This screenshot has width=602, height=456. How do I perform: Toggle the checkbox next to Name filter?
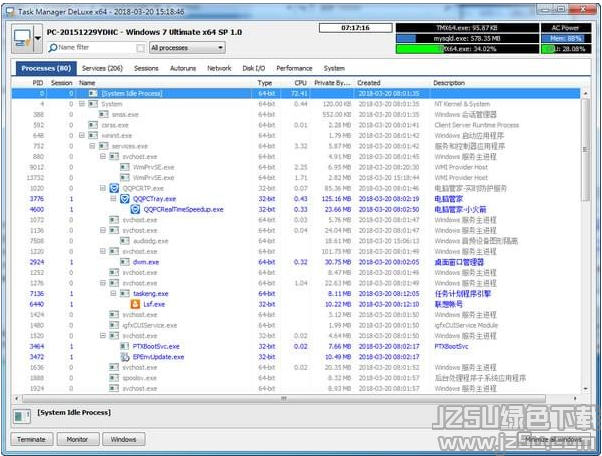coord(141,48)
